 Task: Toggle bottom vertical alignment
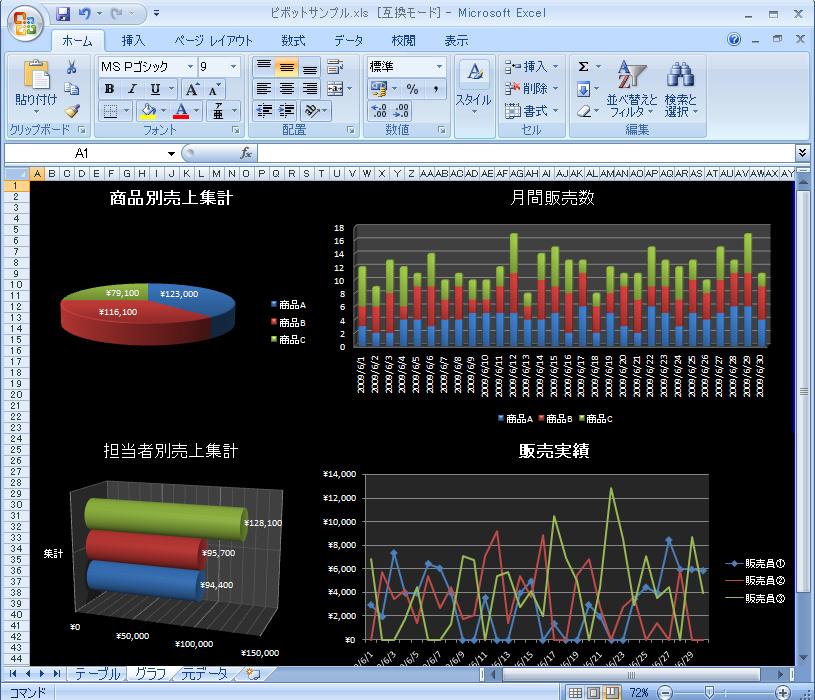pos(310,67)
